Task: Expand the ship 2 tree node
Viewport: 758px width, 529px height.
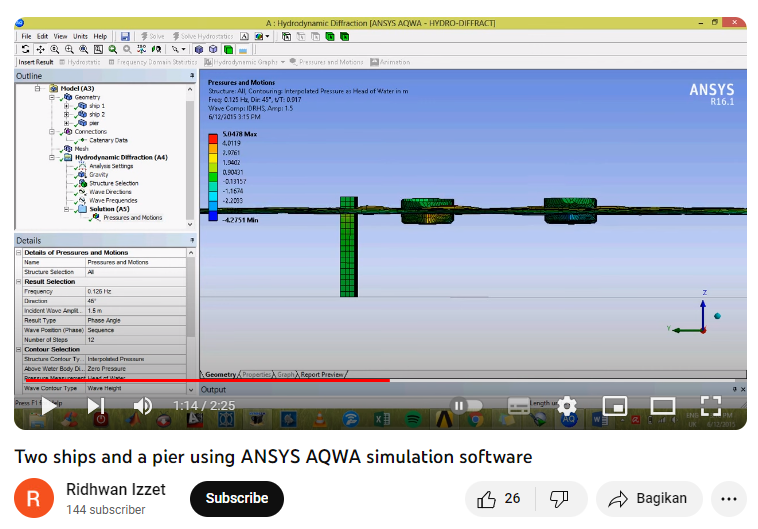Action: coord(67,114)
